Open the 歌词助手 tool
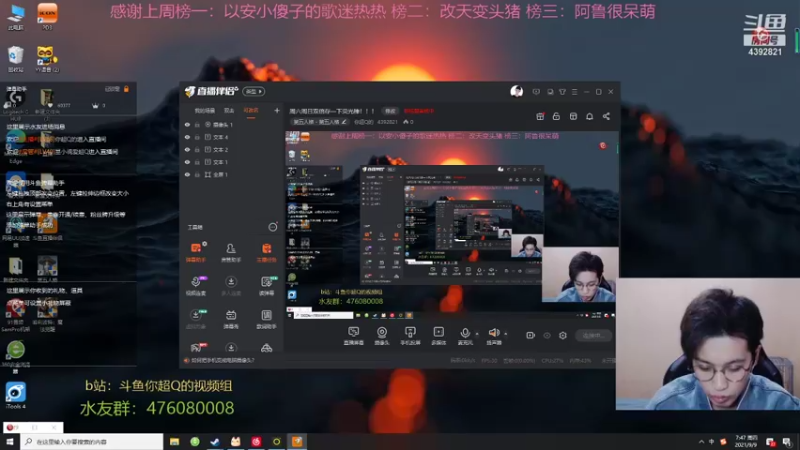 pyautogui.click(x=266, y=319)
